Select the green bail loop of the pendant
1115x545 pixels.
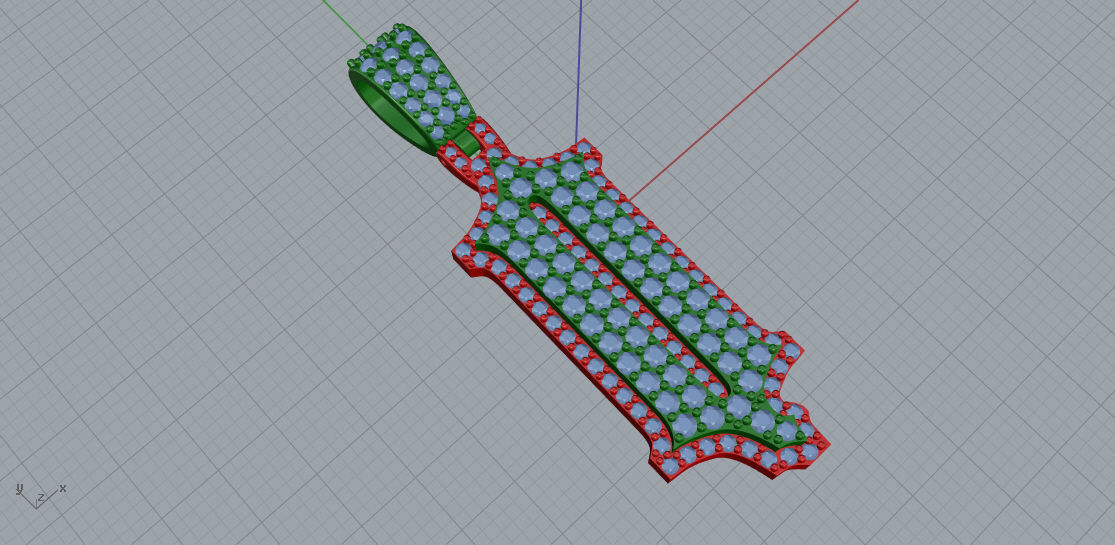point(411,90)
